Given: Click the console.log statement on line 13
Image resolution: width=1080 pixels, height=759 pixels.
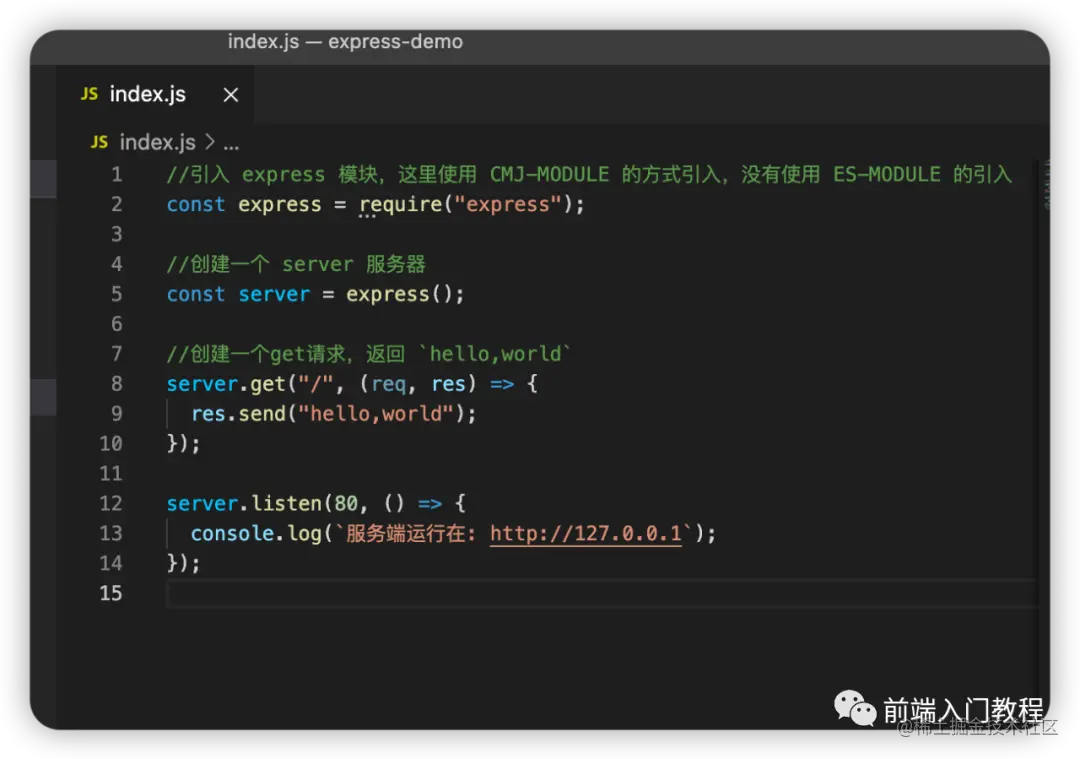Looking at the screenshot, I should tap(453, 534).
